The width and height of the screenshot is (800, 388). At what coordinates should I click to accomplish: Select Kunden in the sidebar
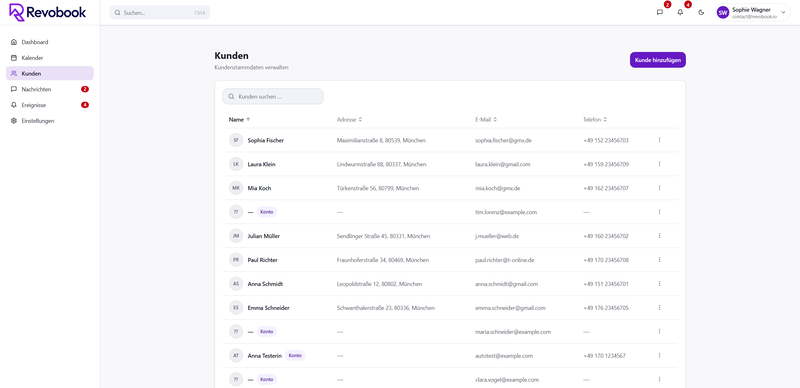(49, 74)
